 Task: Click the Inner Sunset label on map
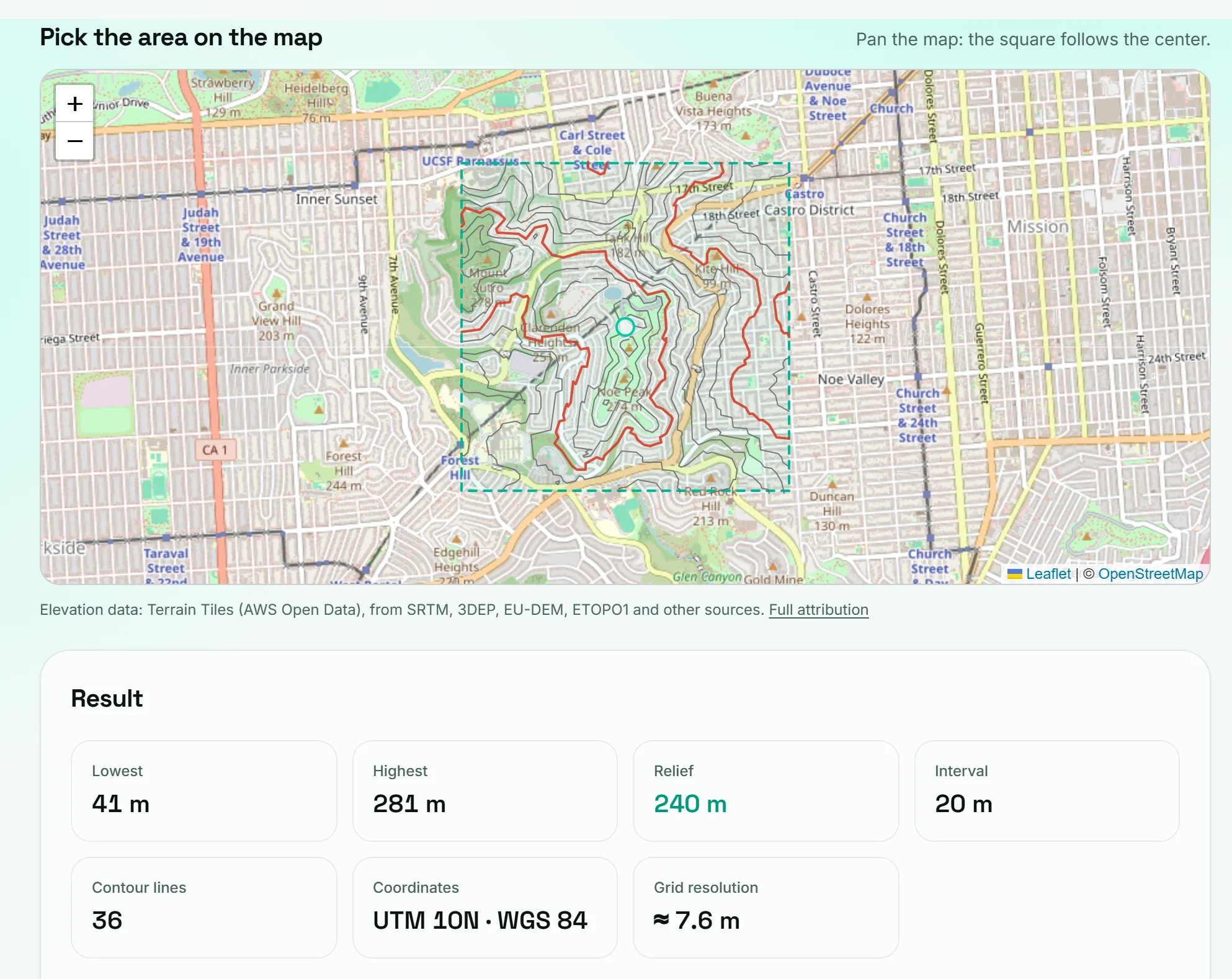pos(336,199)
